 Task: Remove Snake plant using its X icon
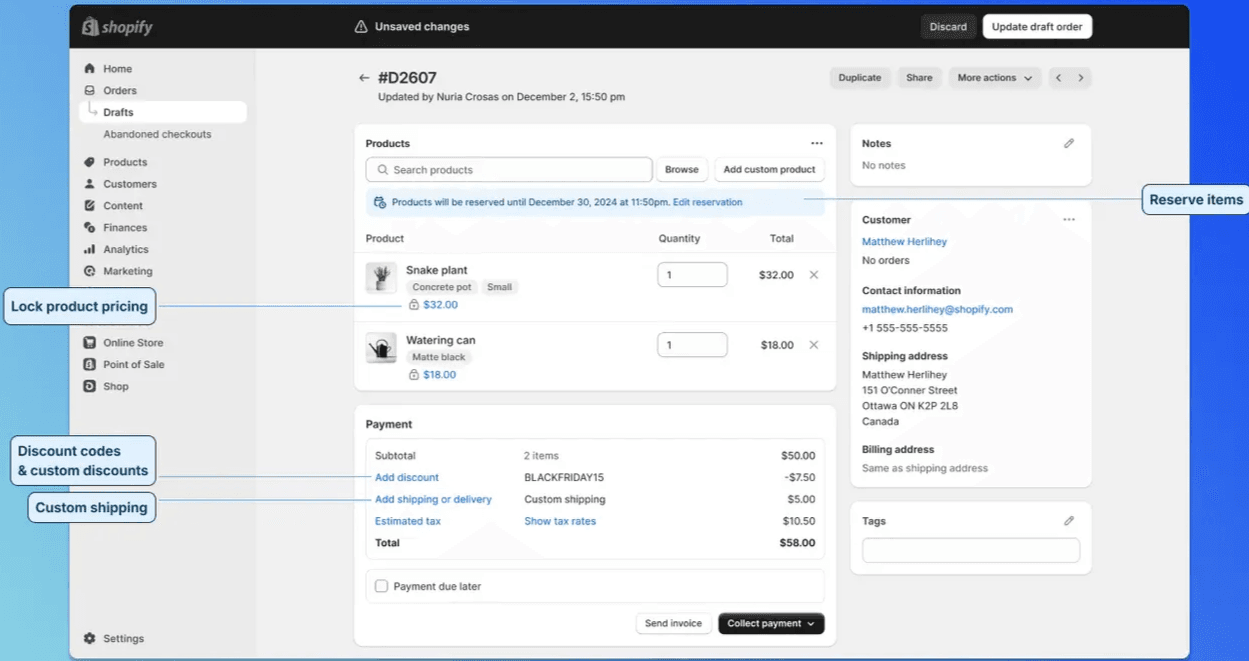814,275
